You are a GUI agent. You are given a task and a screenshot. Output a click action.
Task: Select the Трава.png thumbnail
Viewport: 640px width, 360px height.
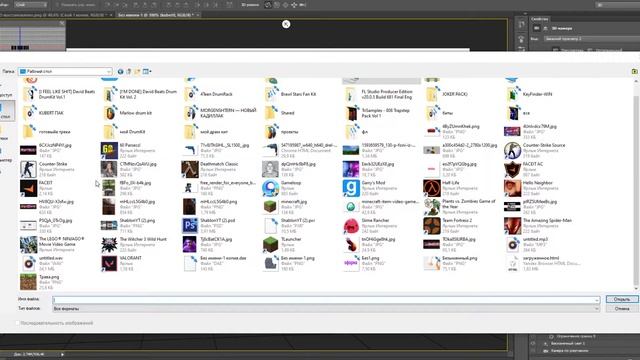(28, 282)
